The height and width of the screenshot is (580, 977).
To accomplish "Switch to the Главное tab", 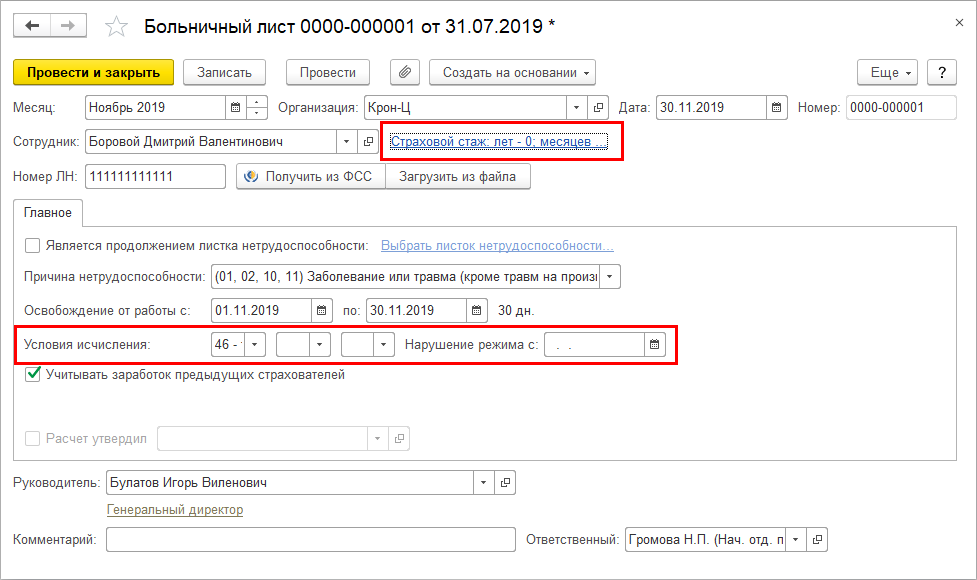I will [x=47, y=212].
